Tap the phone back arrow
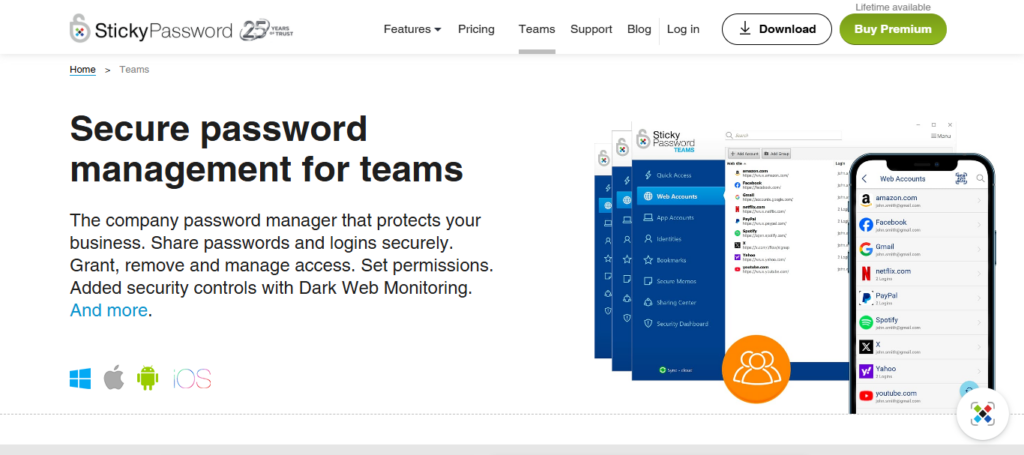The image size is (1024, 455). click(x=865, y=178)
